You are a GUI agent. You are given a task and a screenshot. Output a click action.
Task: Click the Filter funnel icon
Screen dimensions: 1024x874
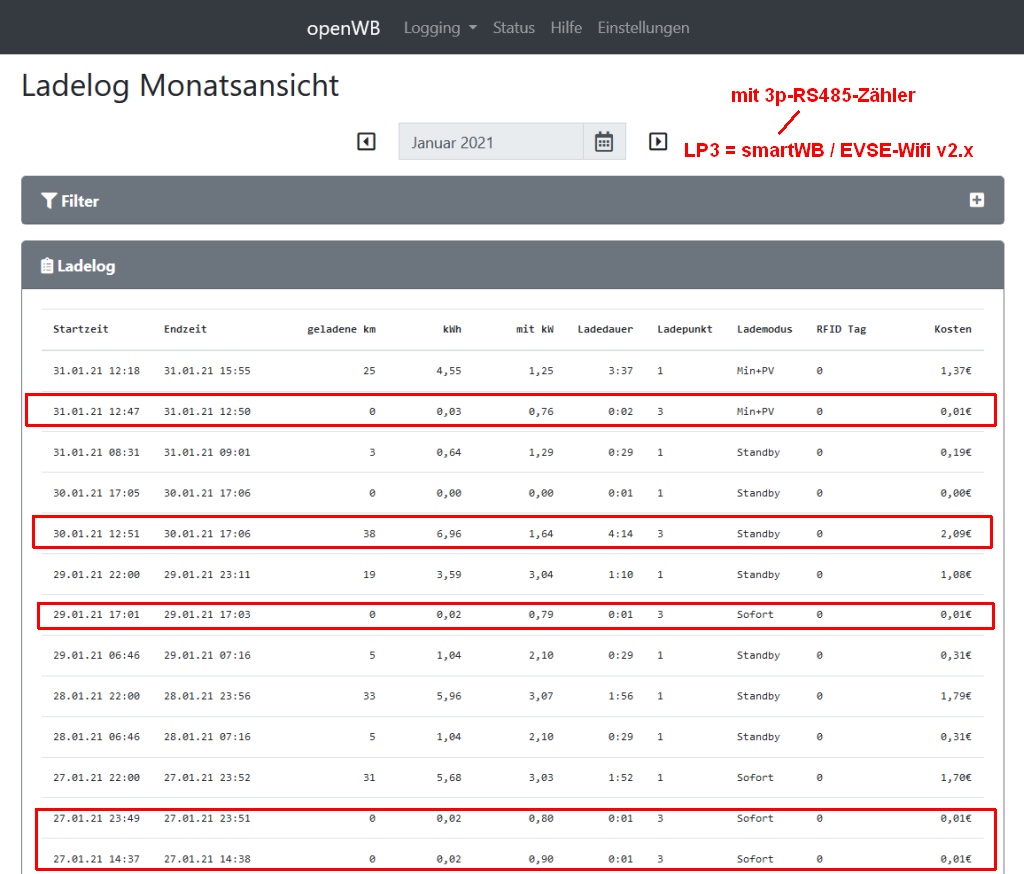(x=48, y=201)
